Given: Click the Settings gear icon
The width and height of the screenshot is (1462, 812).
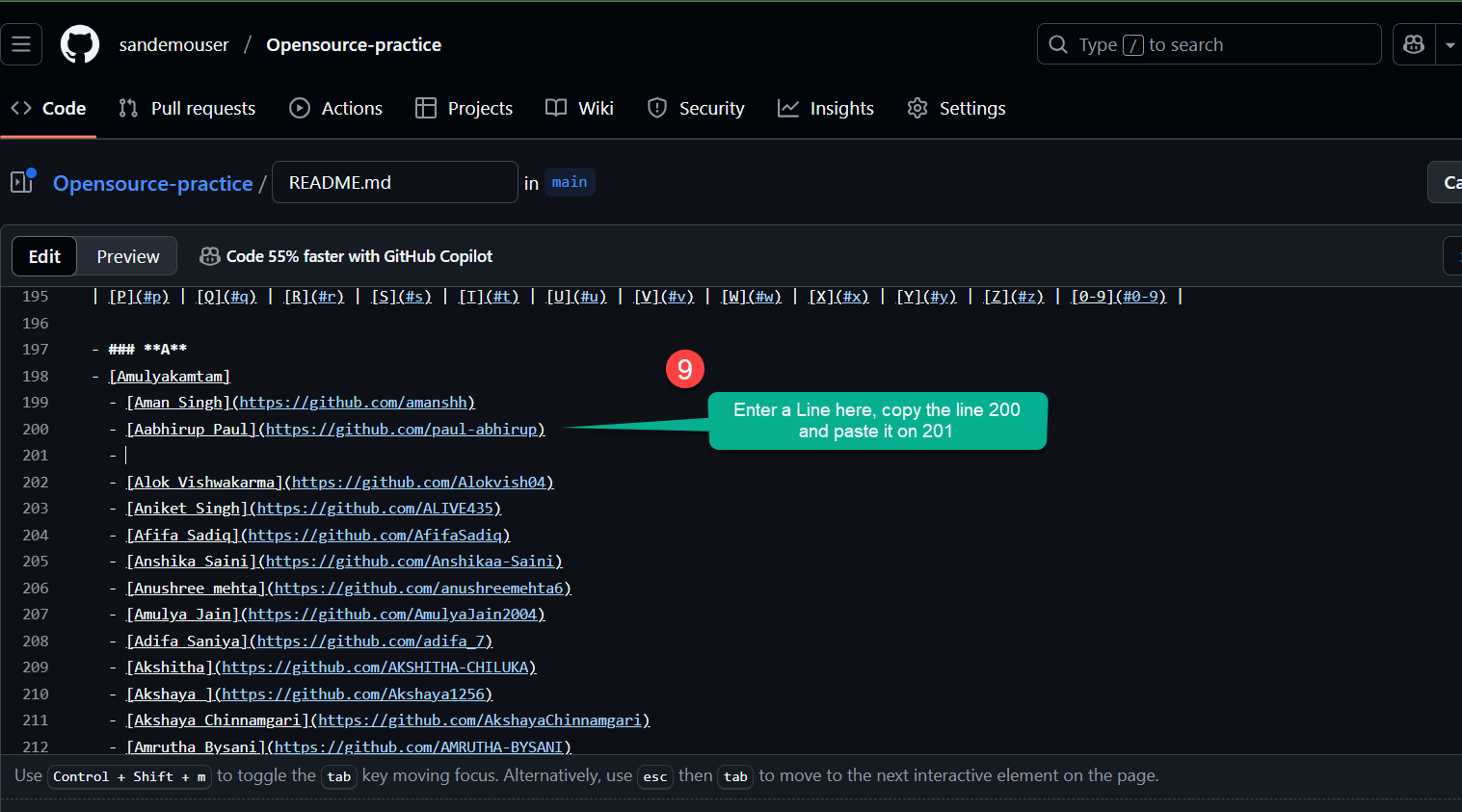Looking at the screenshot, I should [x=917, y=108].
